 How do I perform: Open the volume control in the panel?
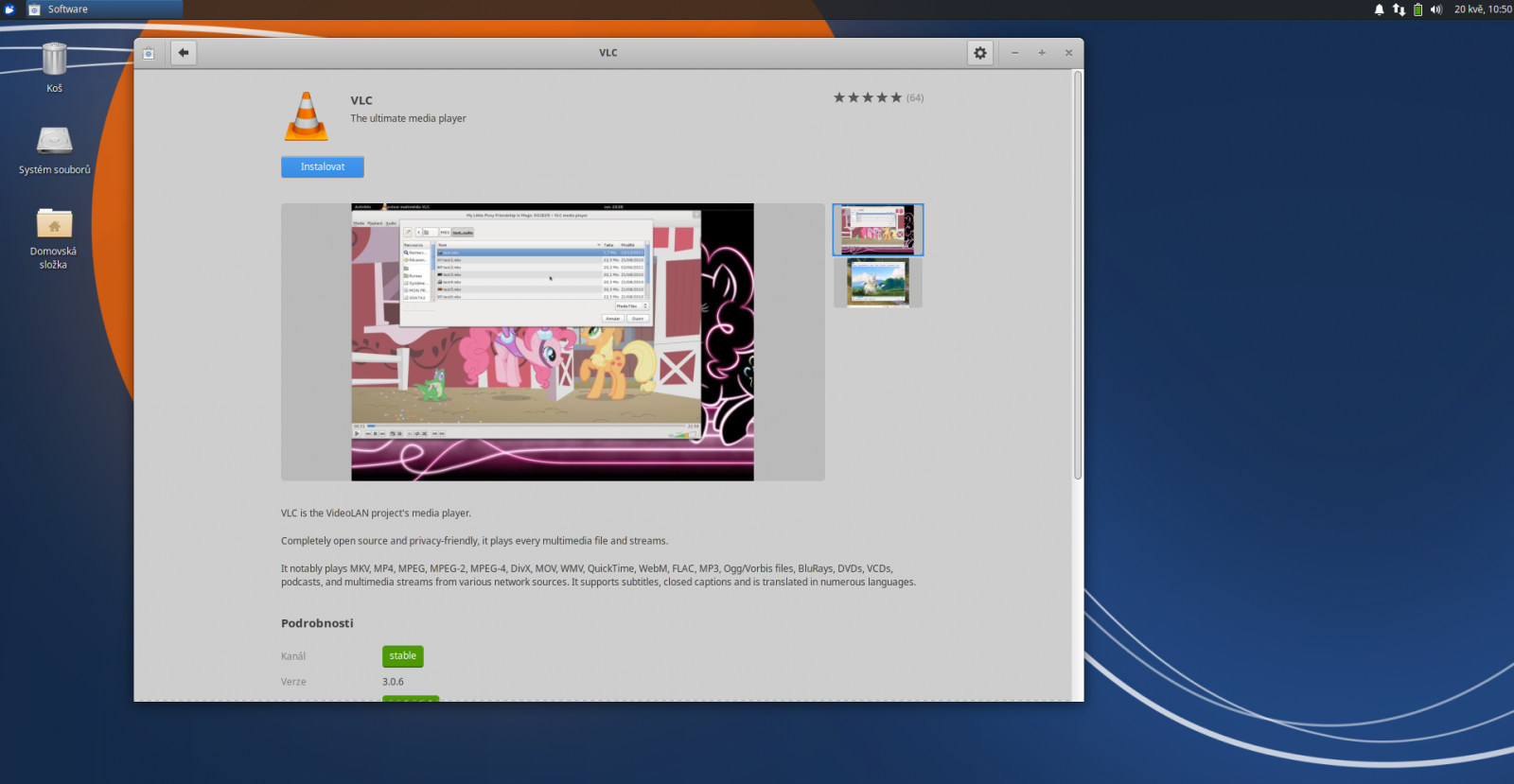(x=1436, y=9)
